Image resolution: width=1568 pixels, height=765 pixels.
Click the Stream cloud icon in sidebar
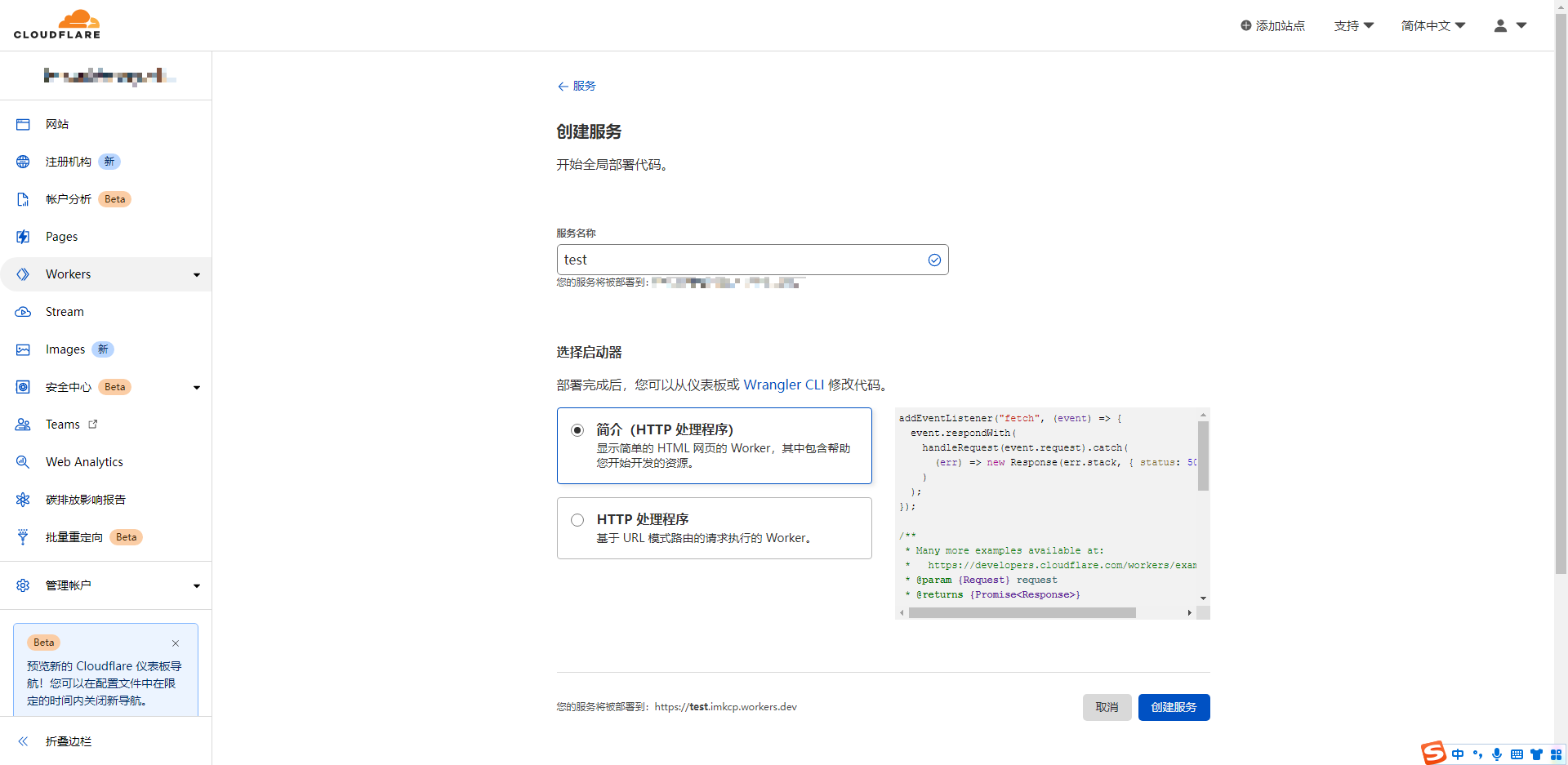tap(23, 312)
